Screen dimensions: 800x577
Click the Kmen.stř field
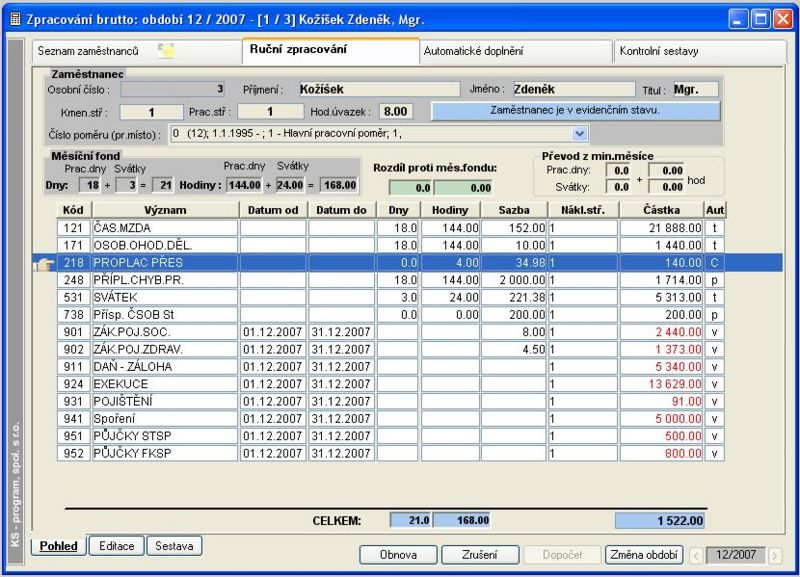152,112
